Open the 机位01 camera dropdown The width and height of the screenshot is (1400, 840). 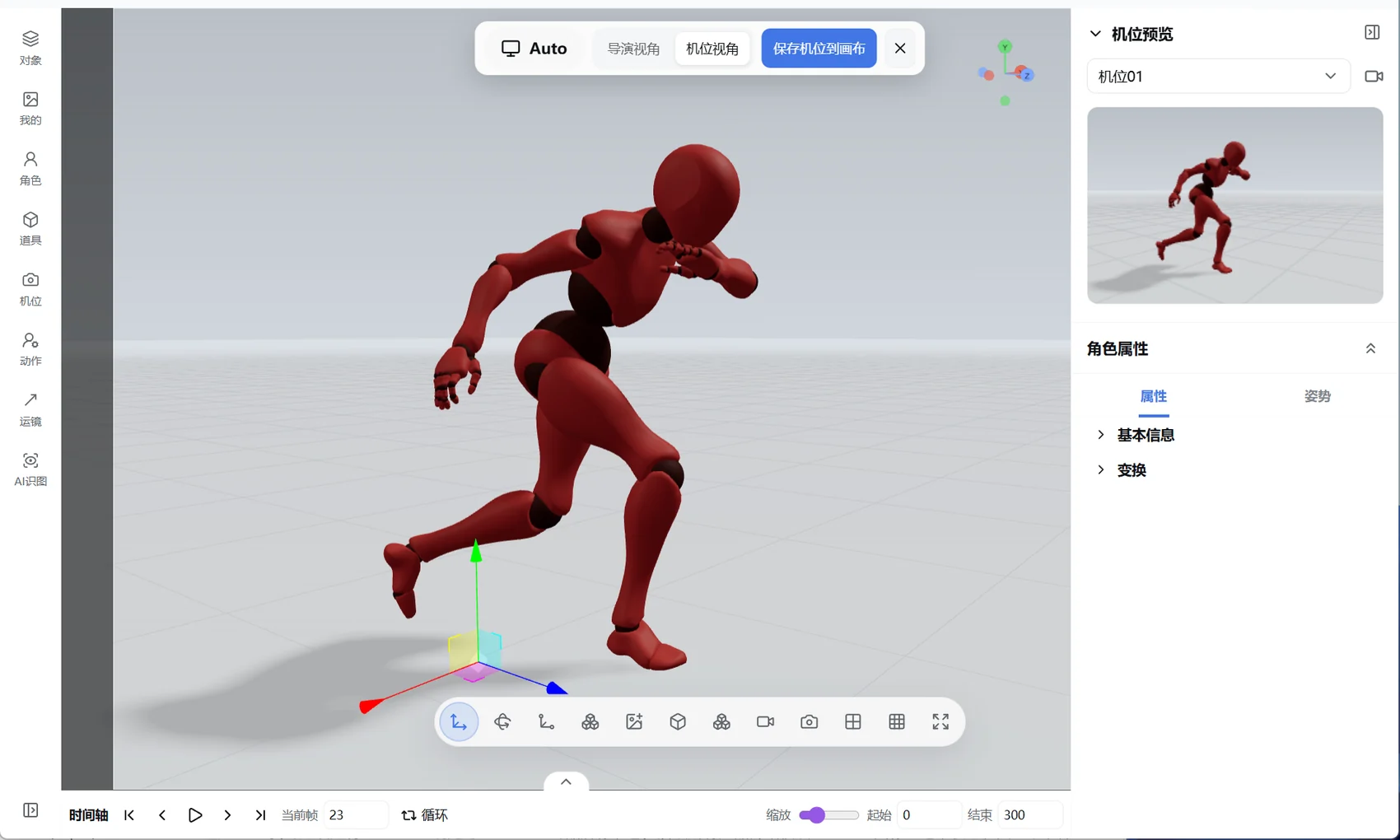1218,76
